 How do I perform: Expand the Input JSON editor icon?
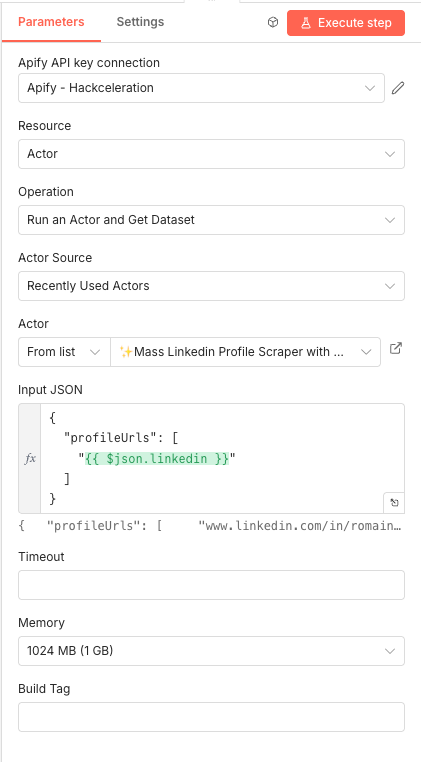394,502
